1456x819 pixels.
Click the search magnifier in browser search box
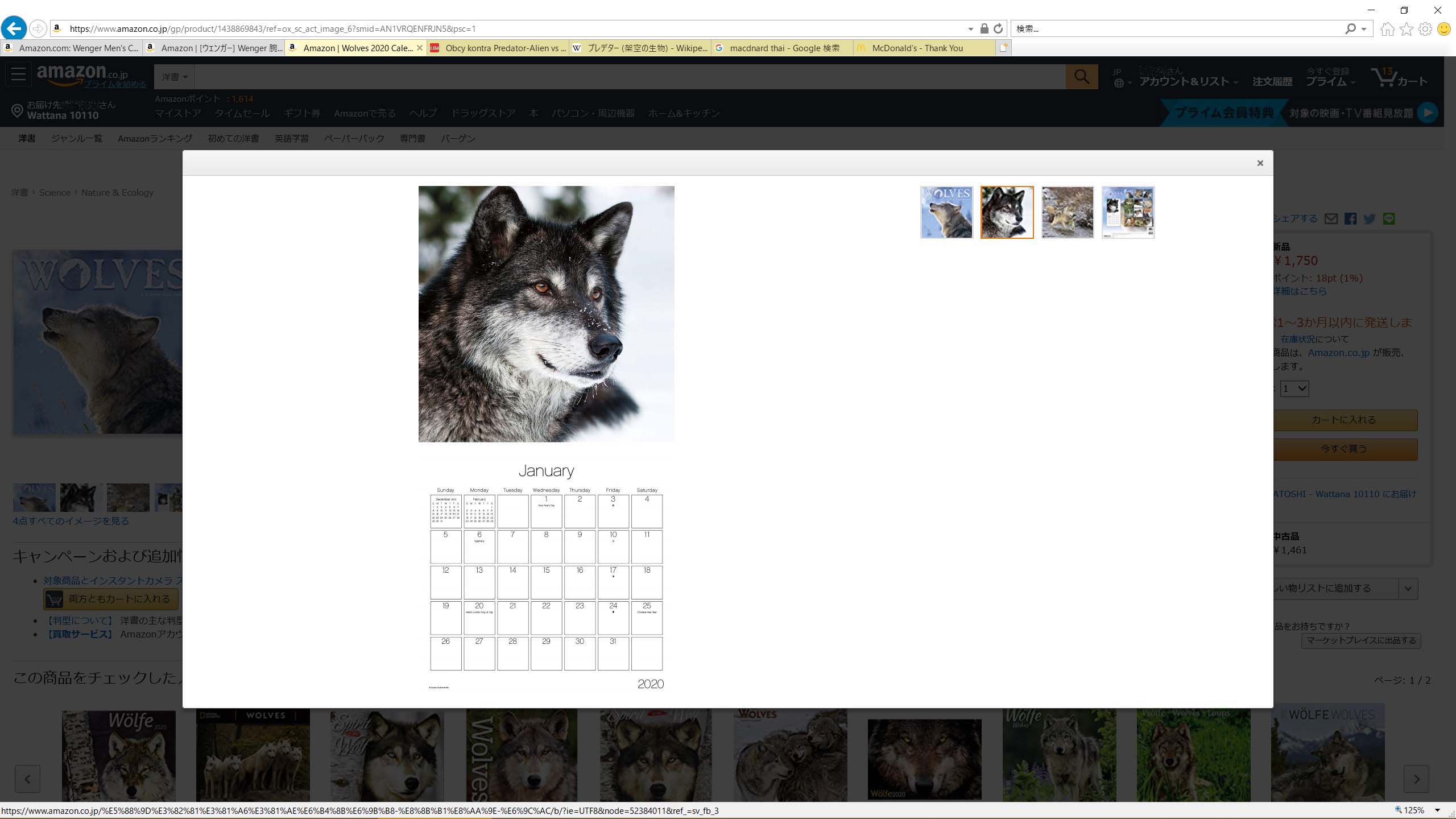(1351, 28)
